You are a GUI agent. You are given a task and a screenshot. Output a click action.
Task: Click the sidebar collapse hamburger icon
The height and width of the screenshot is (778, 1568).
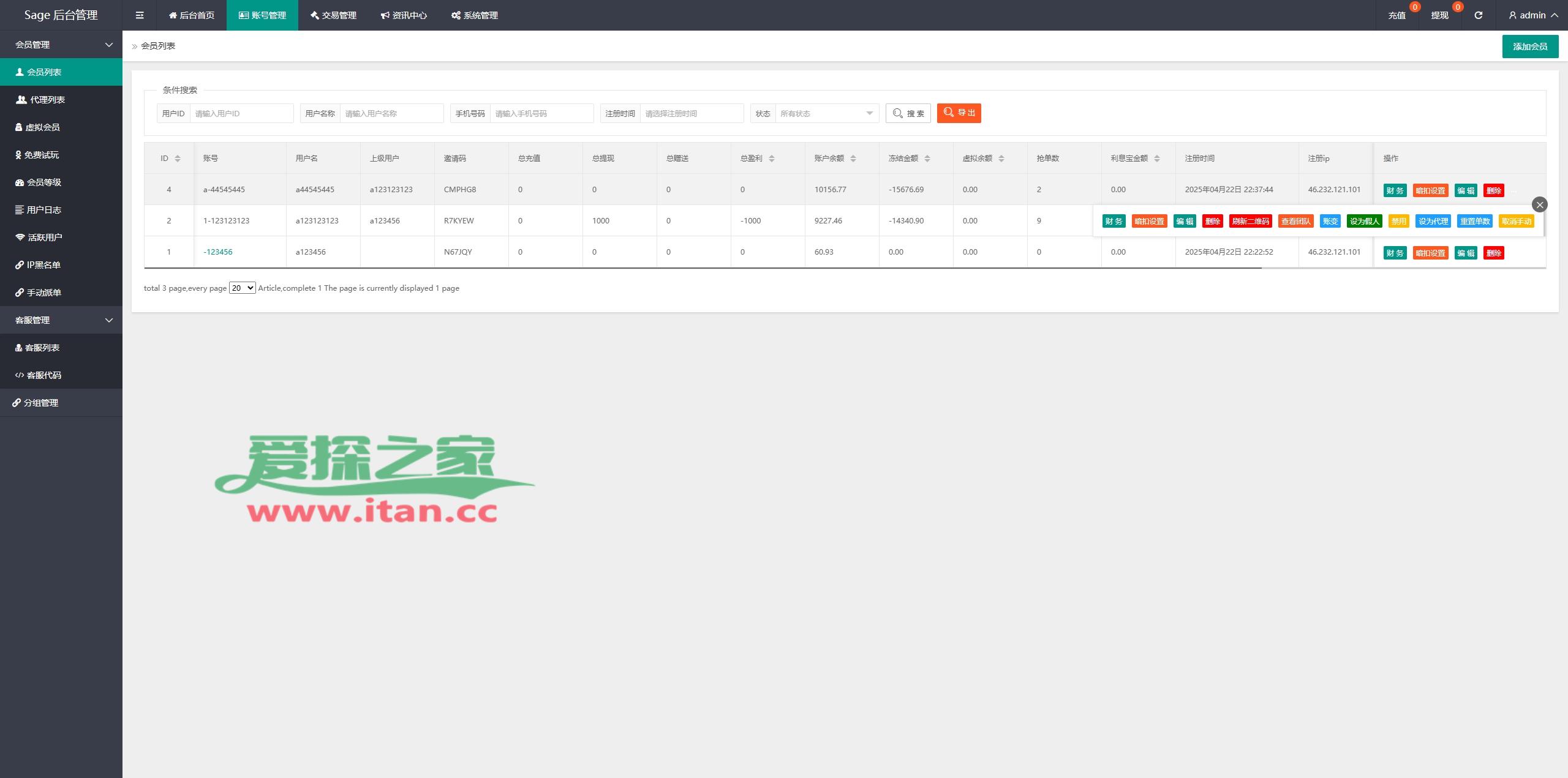coord(140,15)
